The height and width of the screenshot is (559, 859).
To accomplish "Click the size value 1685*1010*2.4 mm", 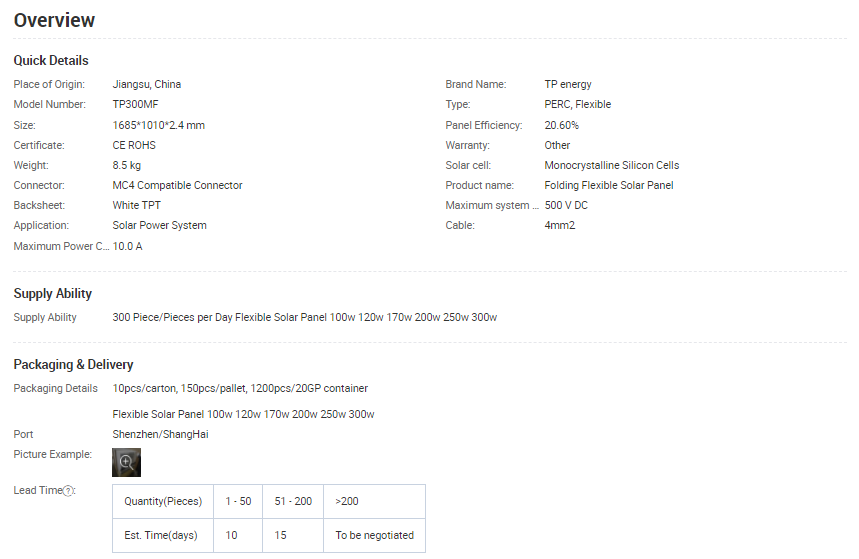I will [x=158, y=125].
